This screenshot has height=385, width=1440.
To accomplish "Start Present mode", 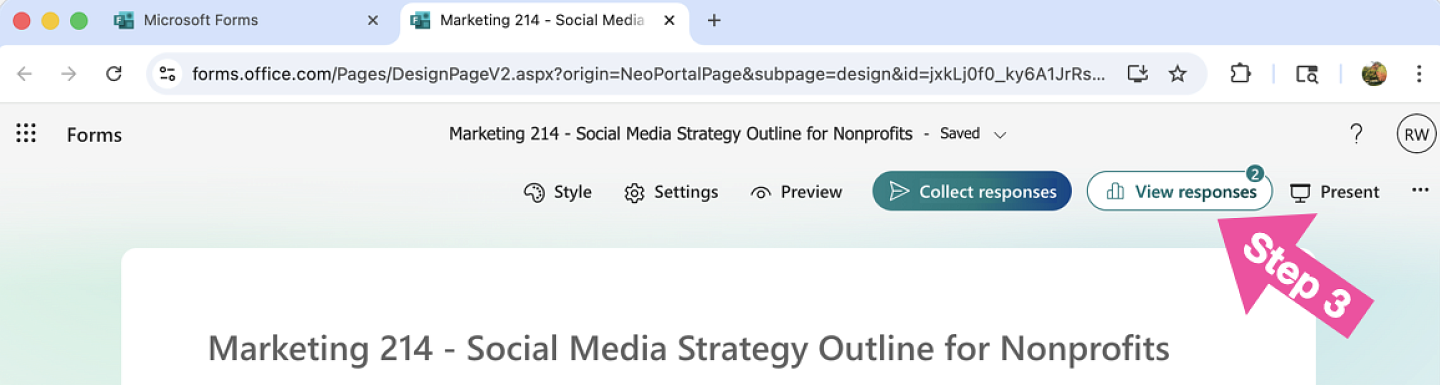I will 1335,192.
